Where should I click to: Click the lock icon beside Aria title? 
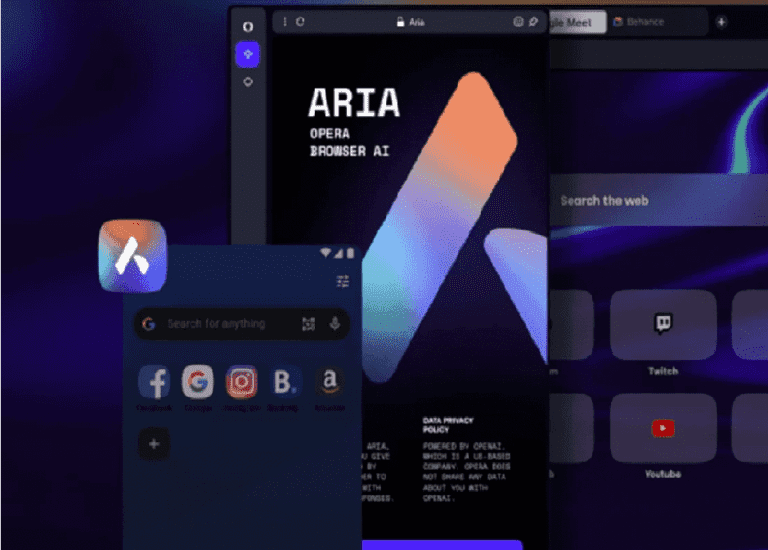[x=400, y=22]
